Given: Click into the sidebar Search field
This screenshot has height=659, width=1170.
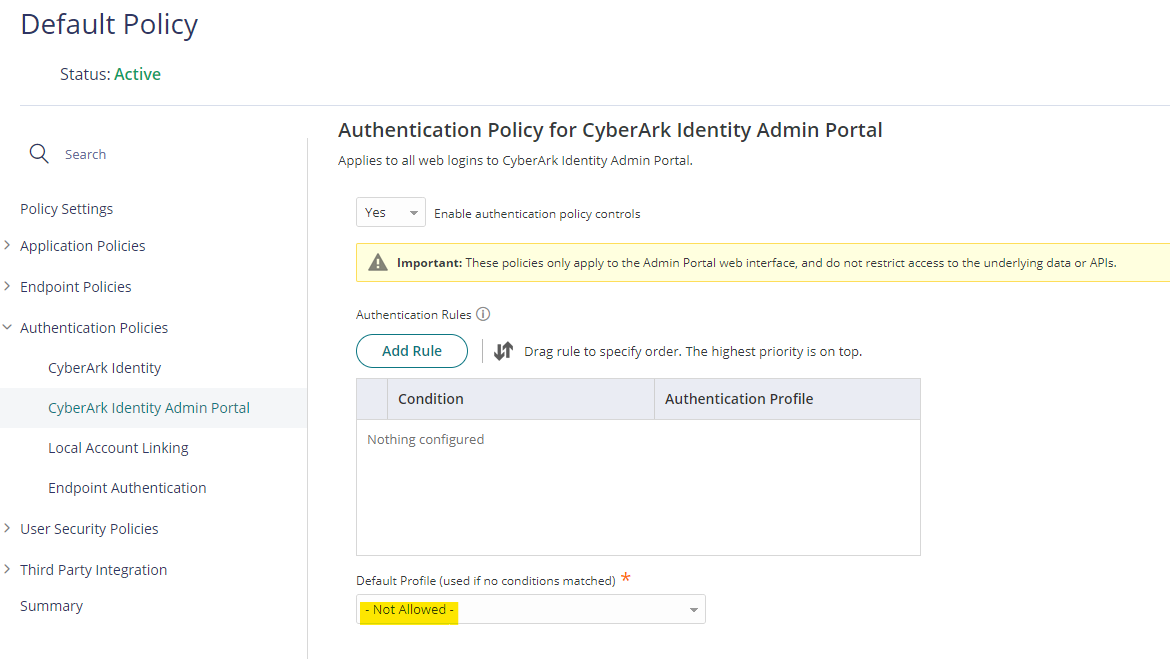Looking at the screenshot, I should [x=150, y=155].
